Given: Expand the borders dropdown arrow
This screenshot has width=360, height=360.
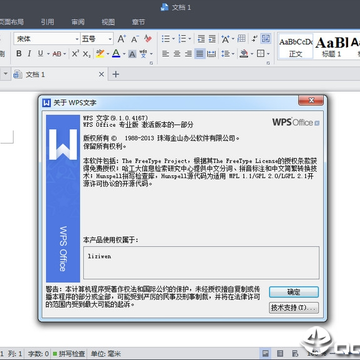Looking at the screenshot, I should pos(268,54).
